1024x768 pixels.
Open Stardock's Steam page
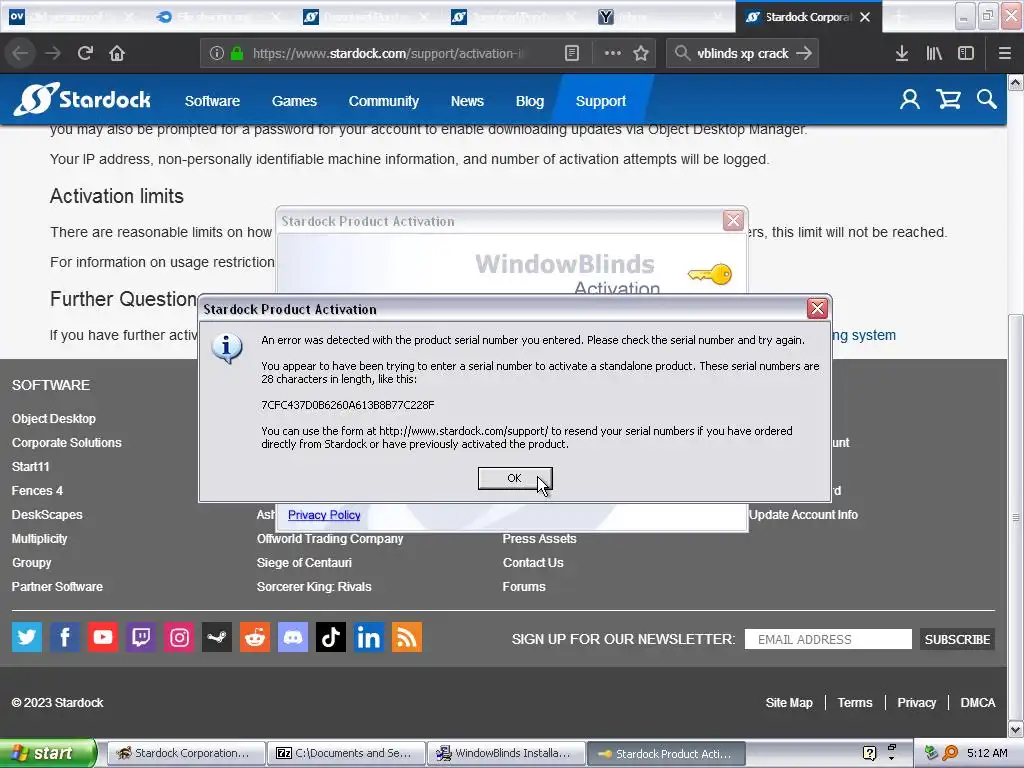click(x=217, y=637)
